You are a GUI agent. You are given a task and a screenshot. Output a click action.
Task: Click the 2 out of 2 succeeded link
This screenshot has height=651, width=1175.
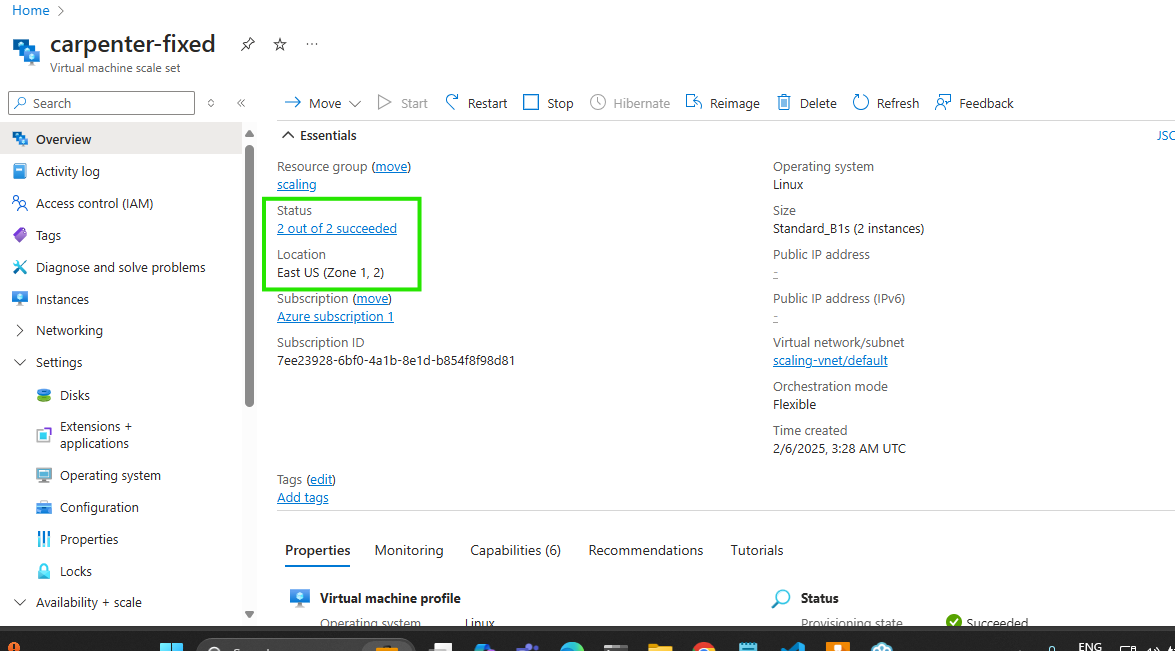pos(337,229)
